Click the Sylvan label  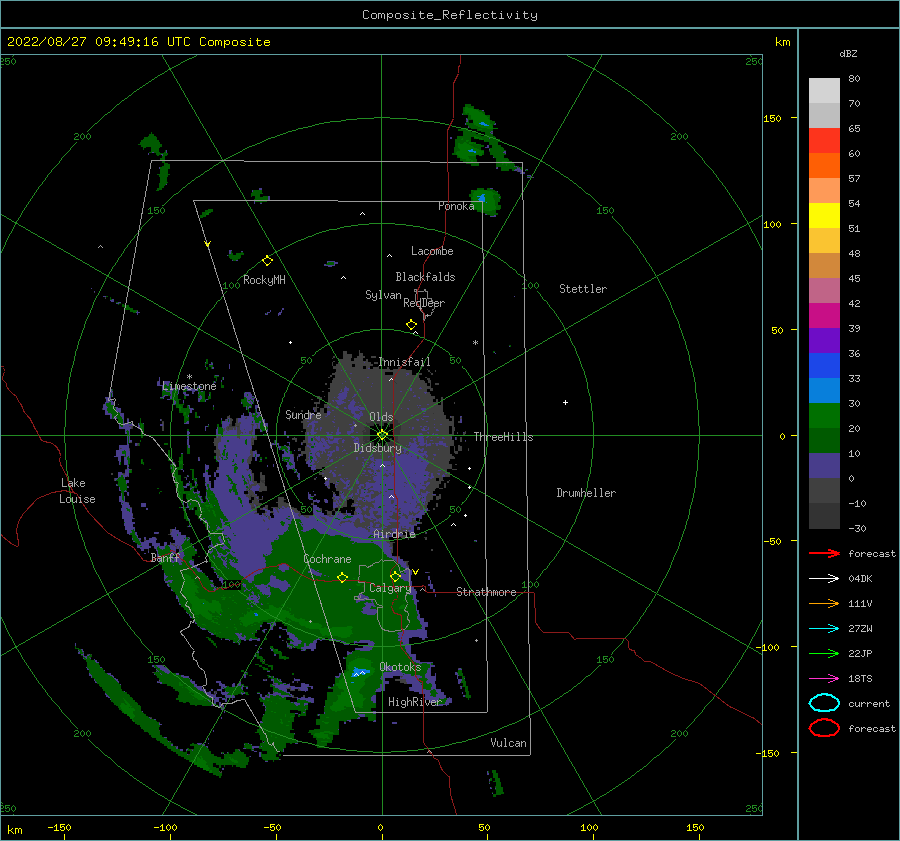[383, 294]
